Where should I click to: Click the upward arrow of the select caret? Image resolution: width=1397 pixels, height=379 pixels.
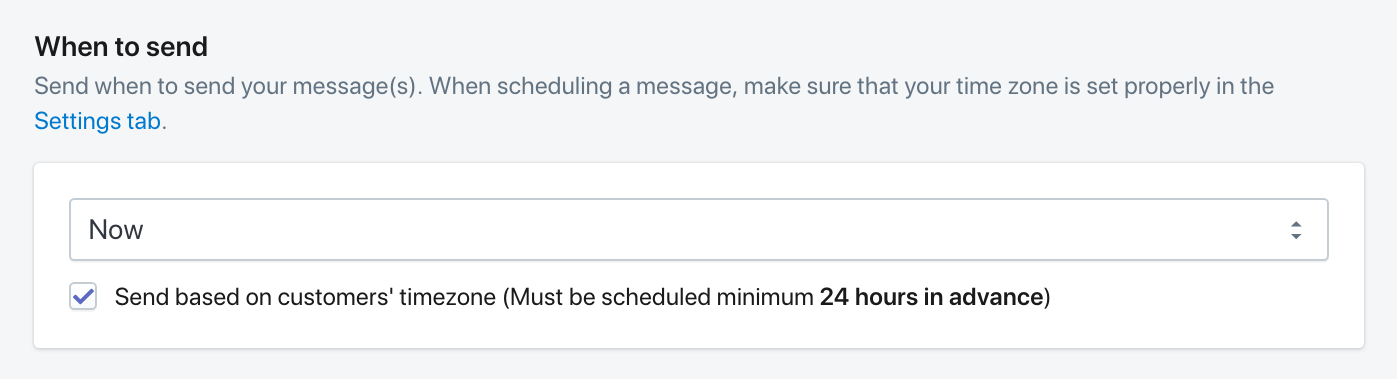pos(1295,224)
